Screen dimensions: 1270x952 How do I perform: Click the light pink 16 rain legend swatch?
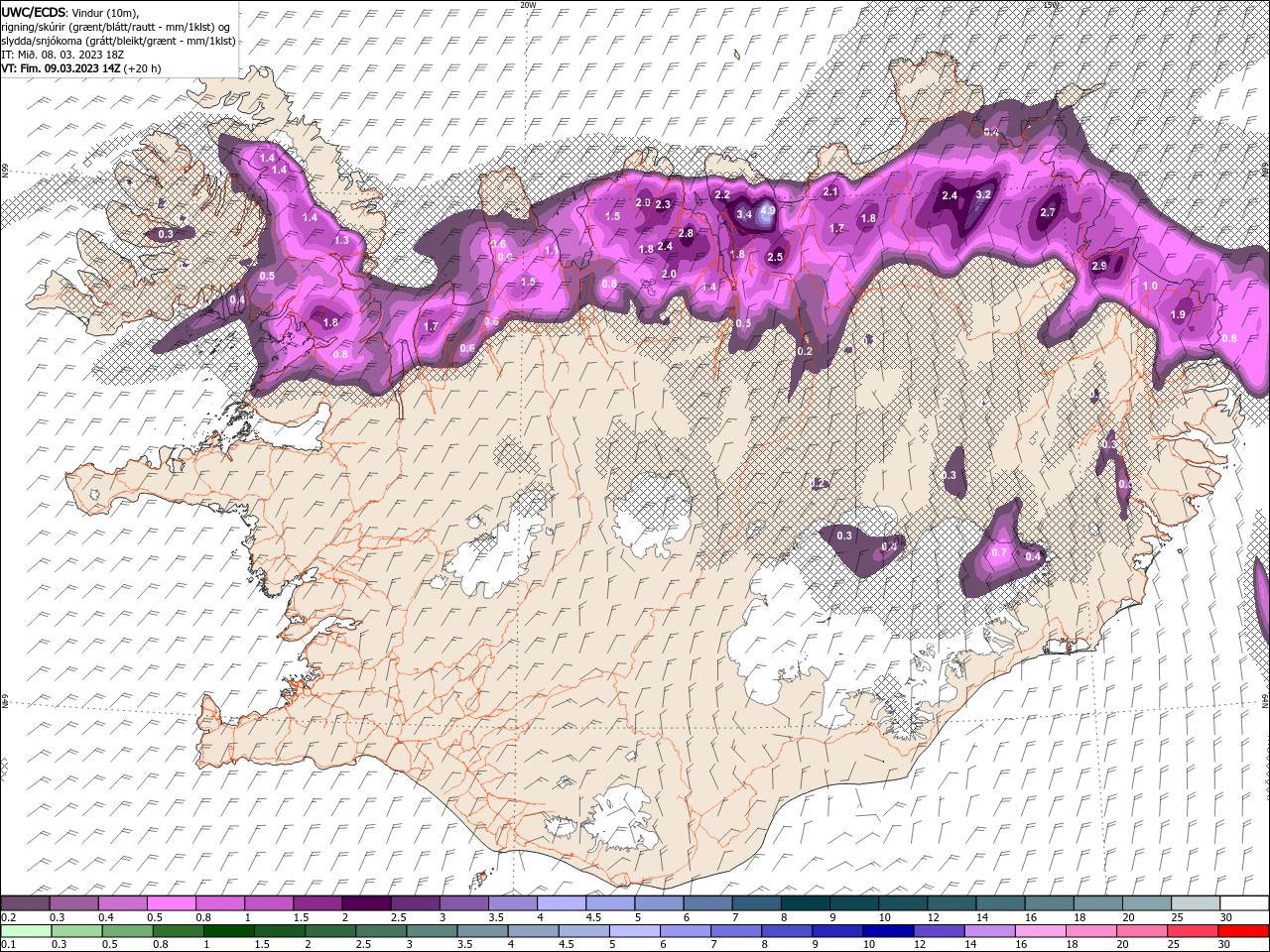pos(1040,930)
